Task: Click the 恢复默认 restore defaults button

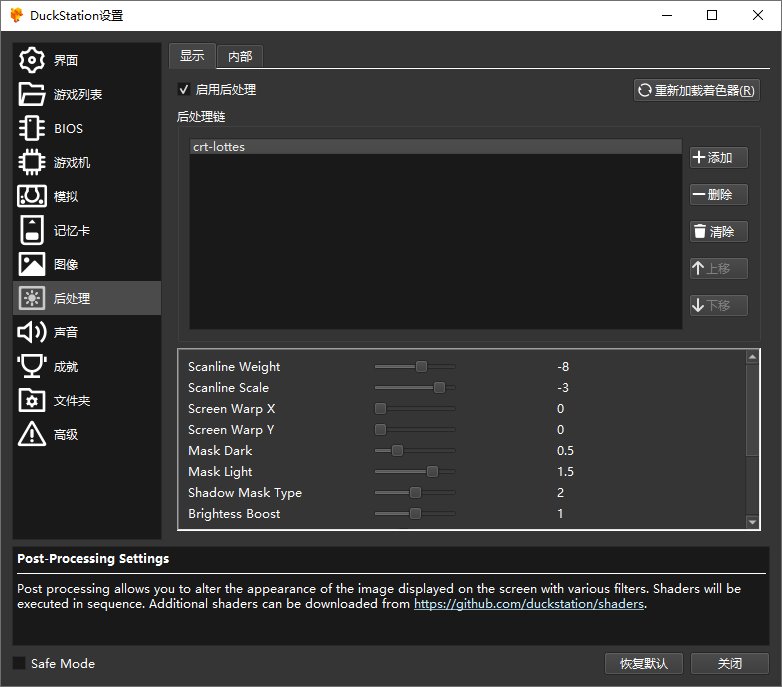Action: point(644,664)
